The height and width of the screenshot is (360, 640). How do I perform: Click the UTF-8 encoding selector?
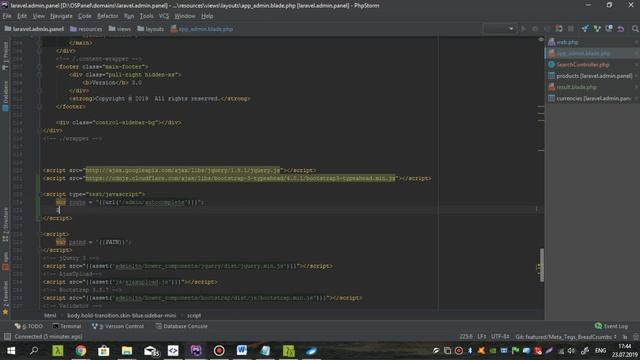click(x=500, y=337)
